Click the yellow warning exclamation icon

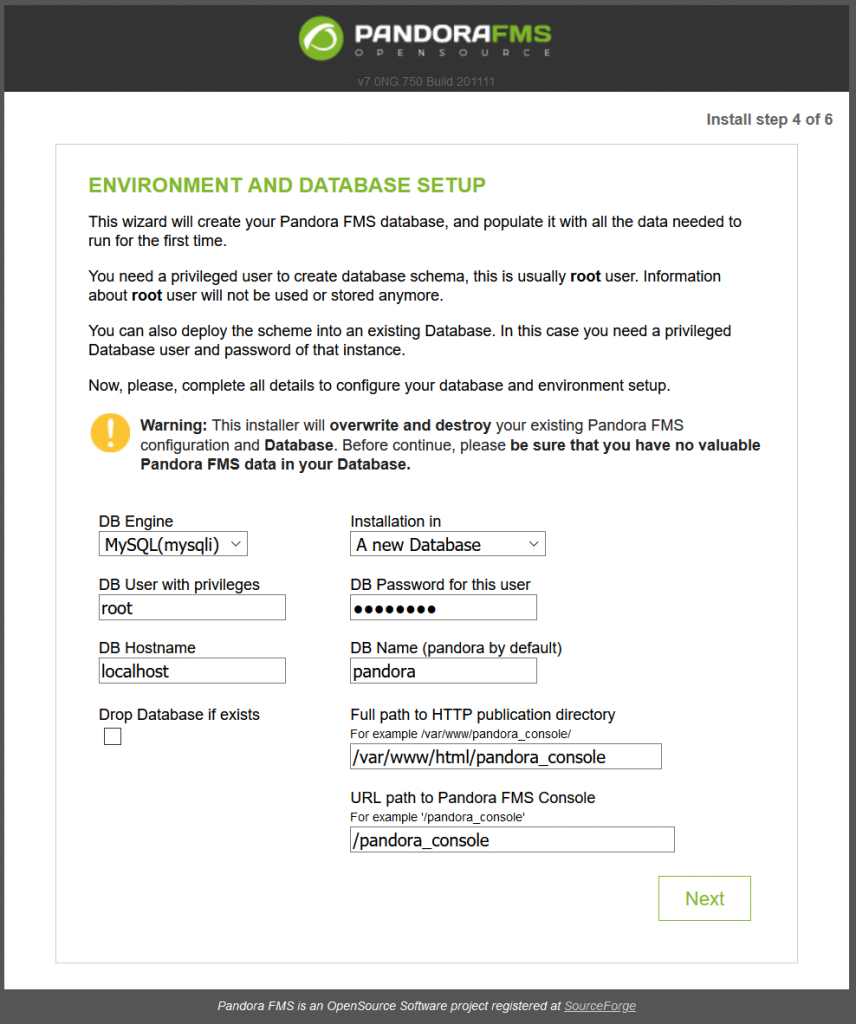[110, 432]
